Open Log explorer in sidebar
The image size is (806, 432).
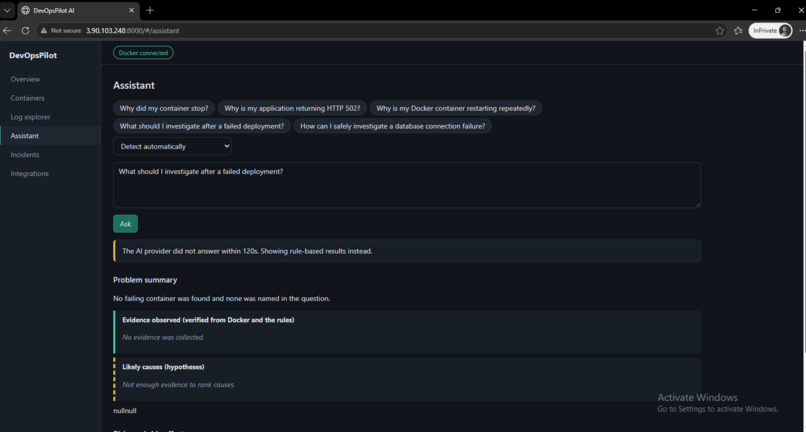click(30, 117)
